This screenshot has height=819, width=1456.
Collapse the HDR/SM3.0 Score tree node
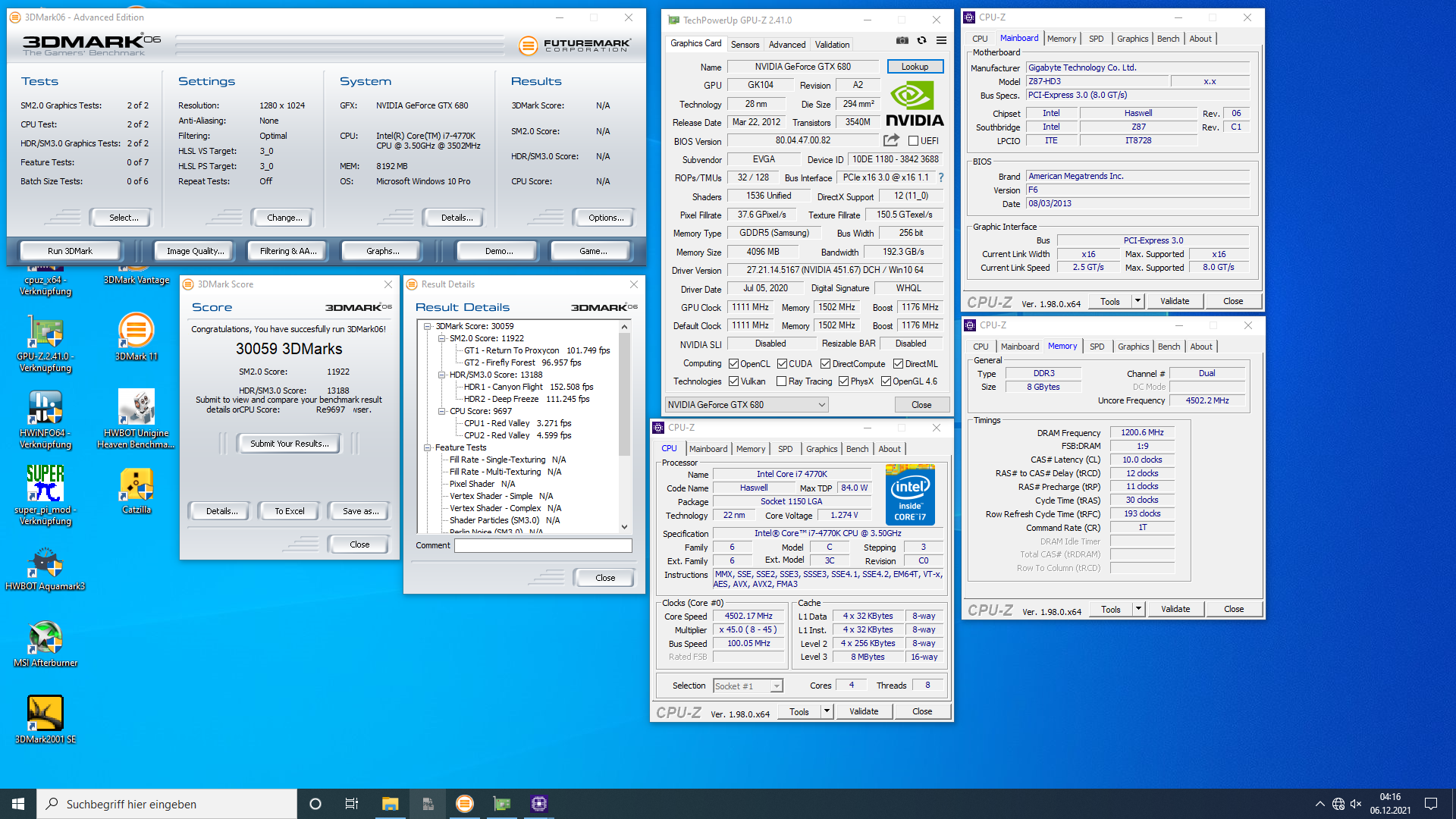pos(442,375)
